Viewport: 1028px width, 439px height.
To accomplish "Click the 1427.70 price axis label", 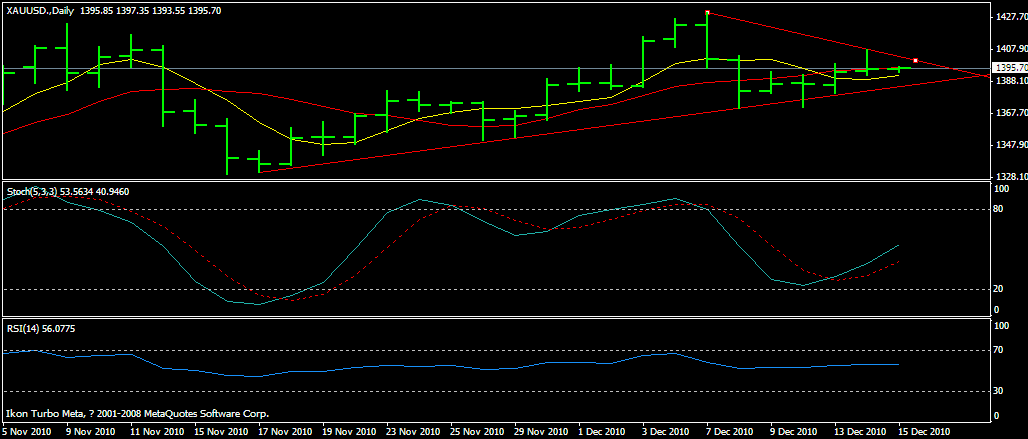I will click(x=1009, y=17).
